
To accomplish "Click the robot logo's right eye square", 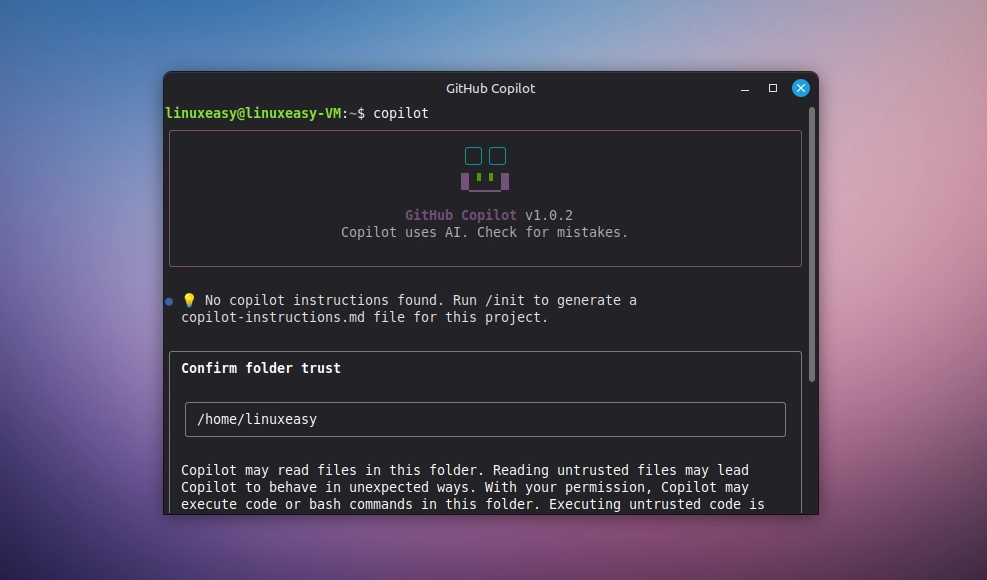I will (x=497, y=155).
